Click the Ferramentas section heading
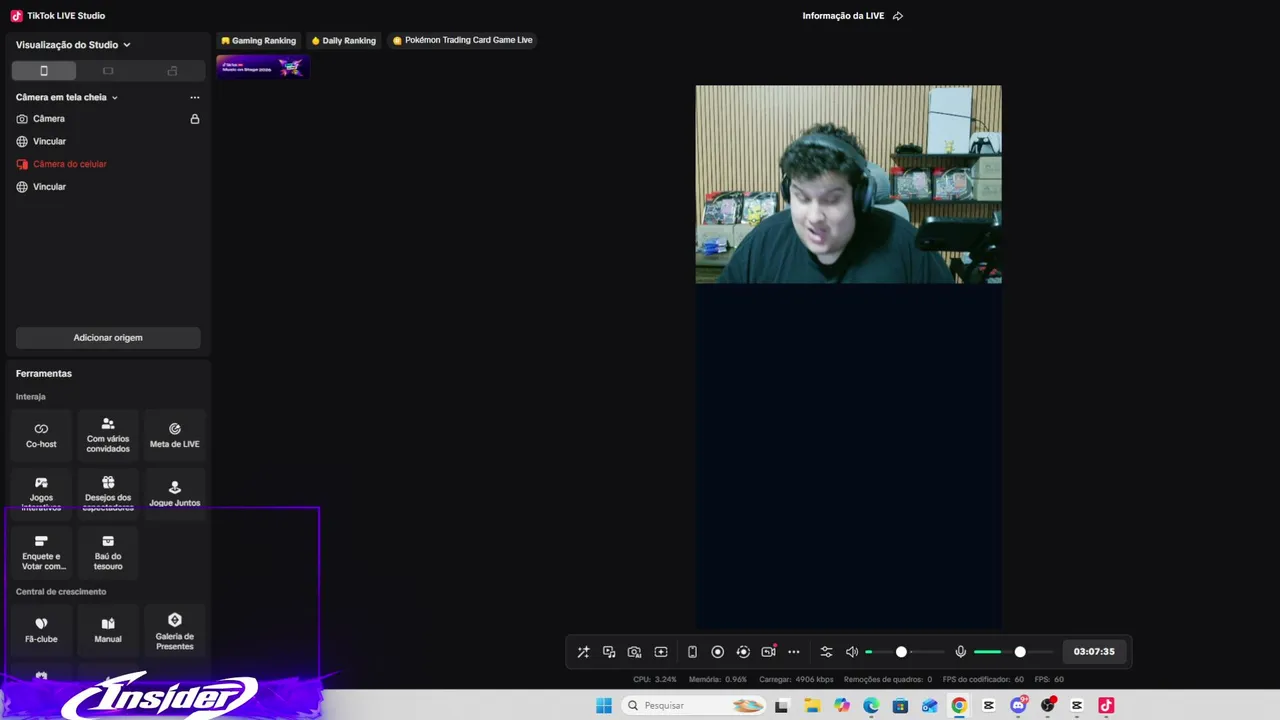 point(44,374)
